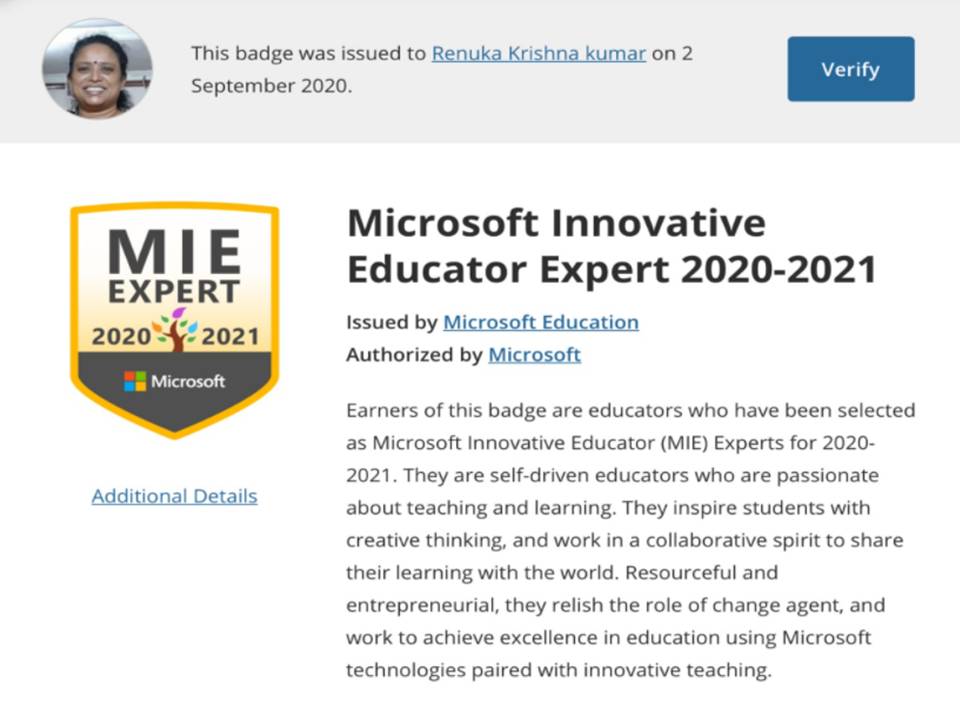Click the September 2020 issue date text
The image size is (960, 720).
point(272,86)
